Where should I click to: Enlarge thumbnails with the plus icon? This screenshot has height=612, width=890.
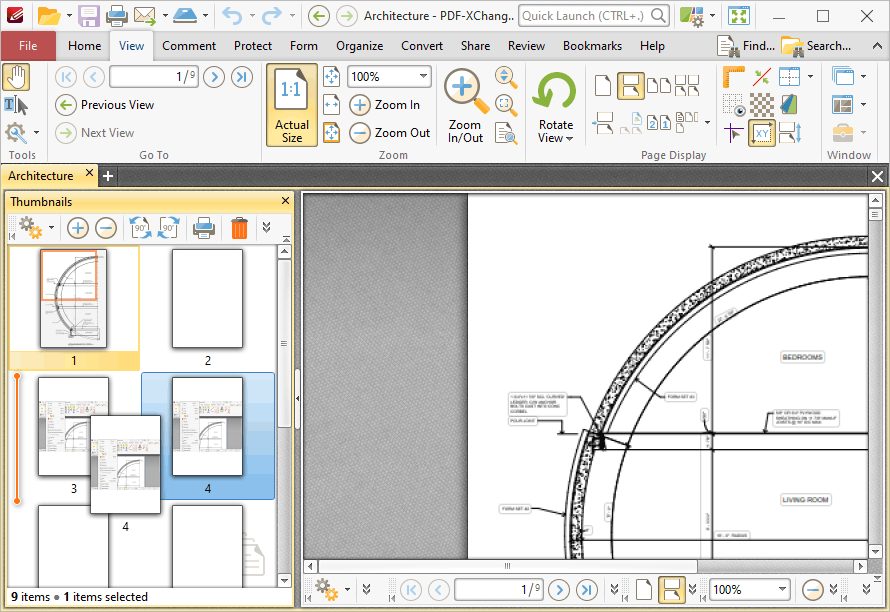77,228
